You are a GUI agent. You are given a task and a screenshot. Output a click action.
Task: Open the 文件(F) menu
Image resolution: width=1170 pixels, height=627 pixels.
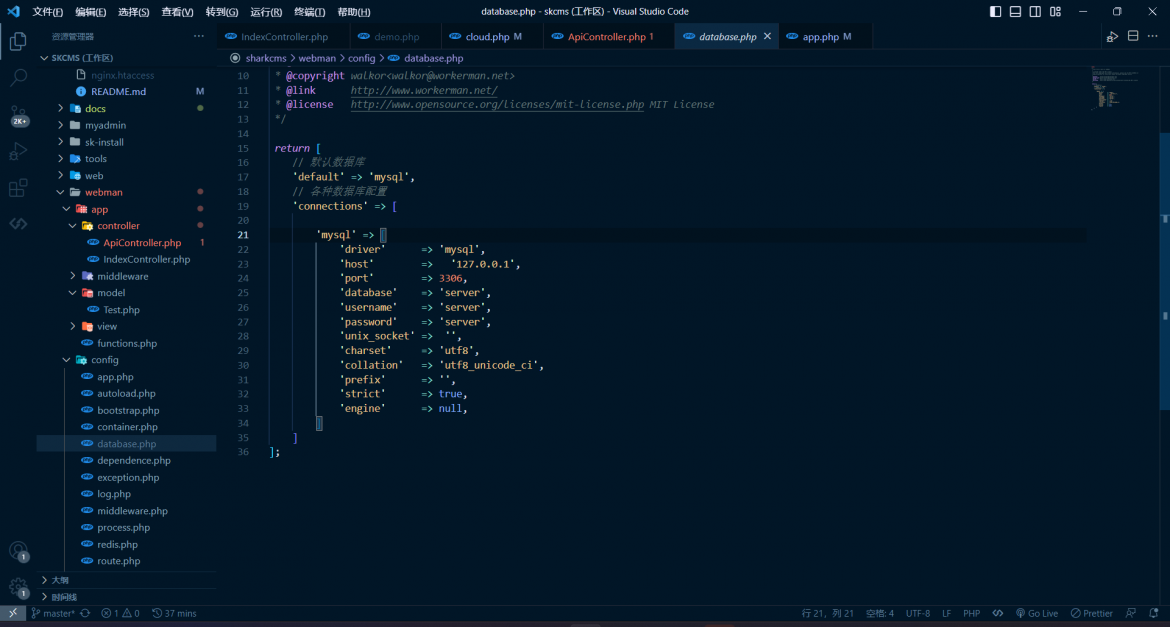pos(48,12)
